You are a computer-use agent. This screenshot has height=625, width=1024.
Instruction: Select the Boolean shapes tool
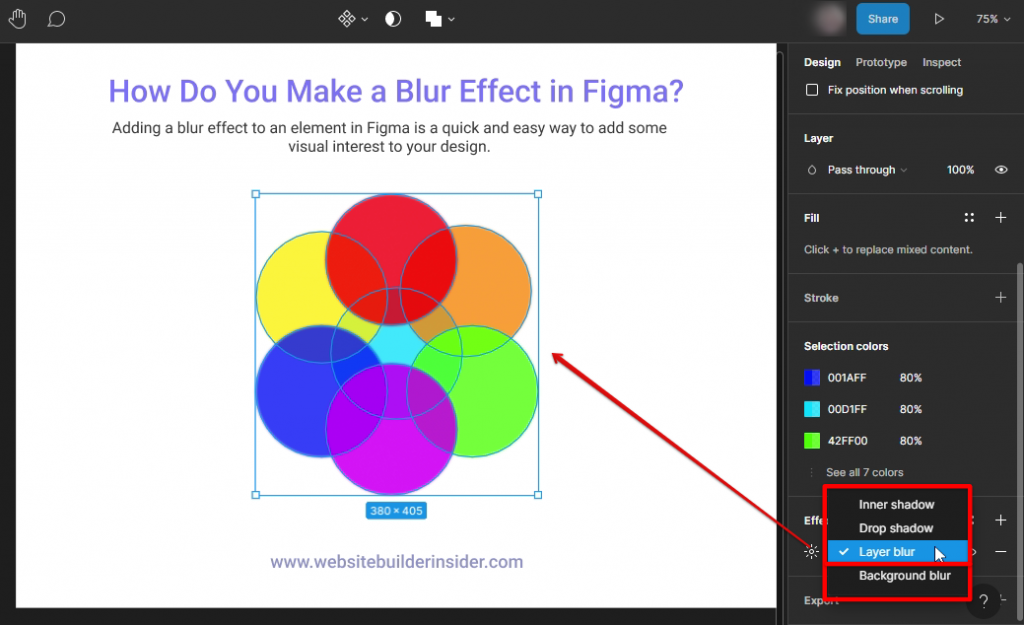tap(434, 18)
